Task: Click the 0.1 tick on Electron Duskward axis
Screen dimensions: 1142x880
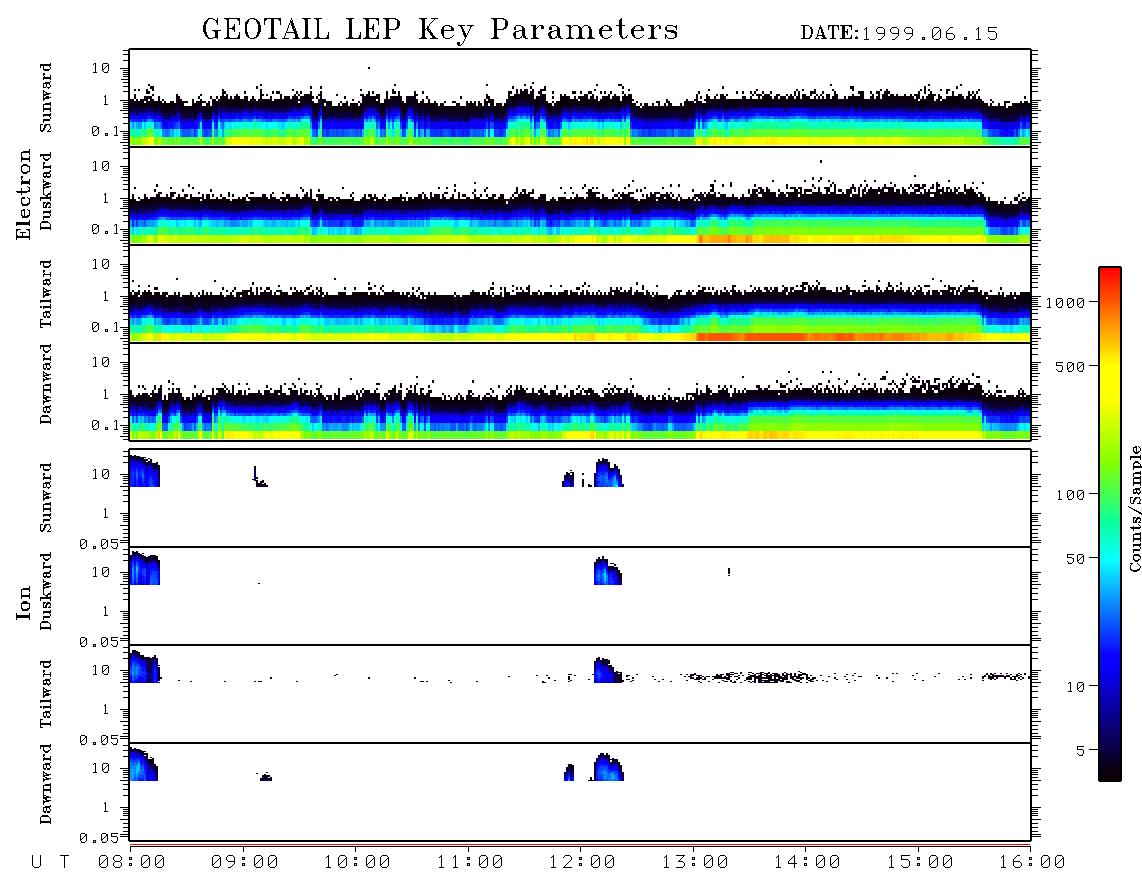Action: point(106,229)
